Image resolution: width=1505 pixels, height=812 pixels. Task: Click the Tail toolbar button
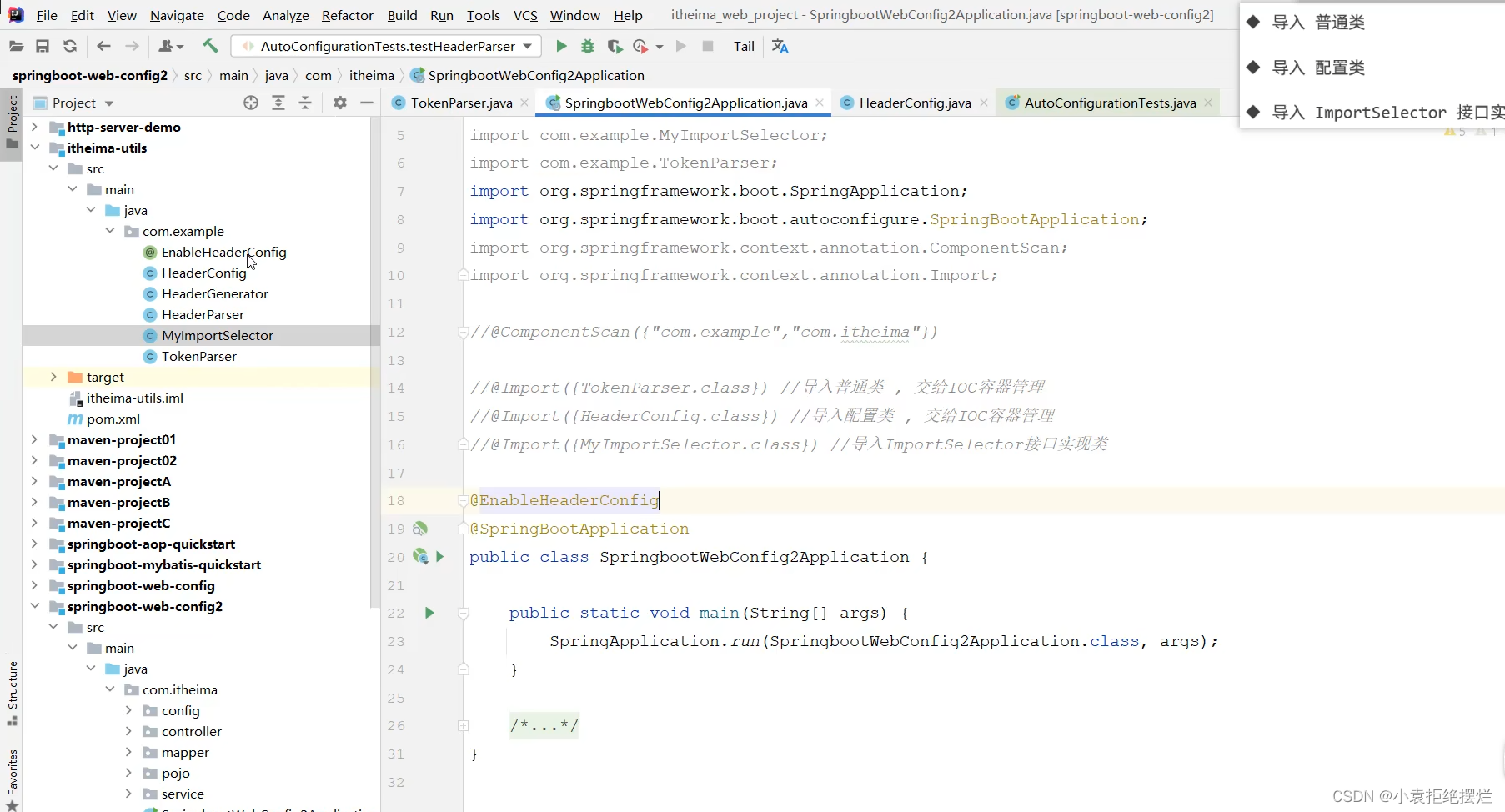point(744,47)
